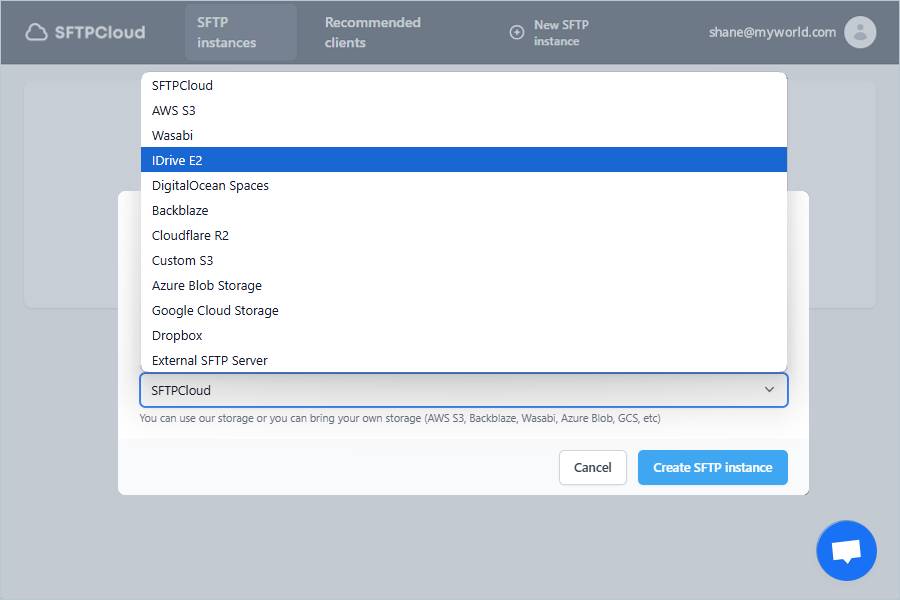The image size is (900, 600).
Task: Open the chat support bubble icon
Action: tap(846, 551)
